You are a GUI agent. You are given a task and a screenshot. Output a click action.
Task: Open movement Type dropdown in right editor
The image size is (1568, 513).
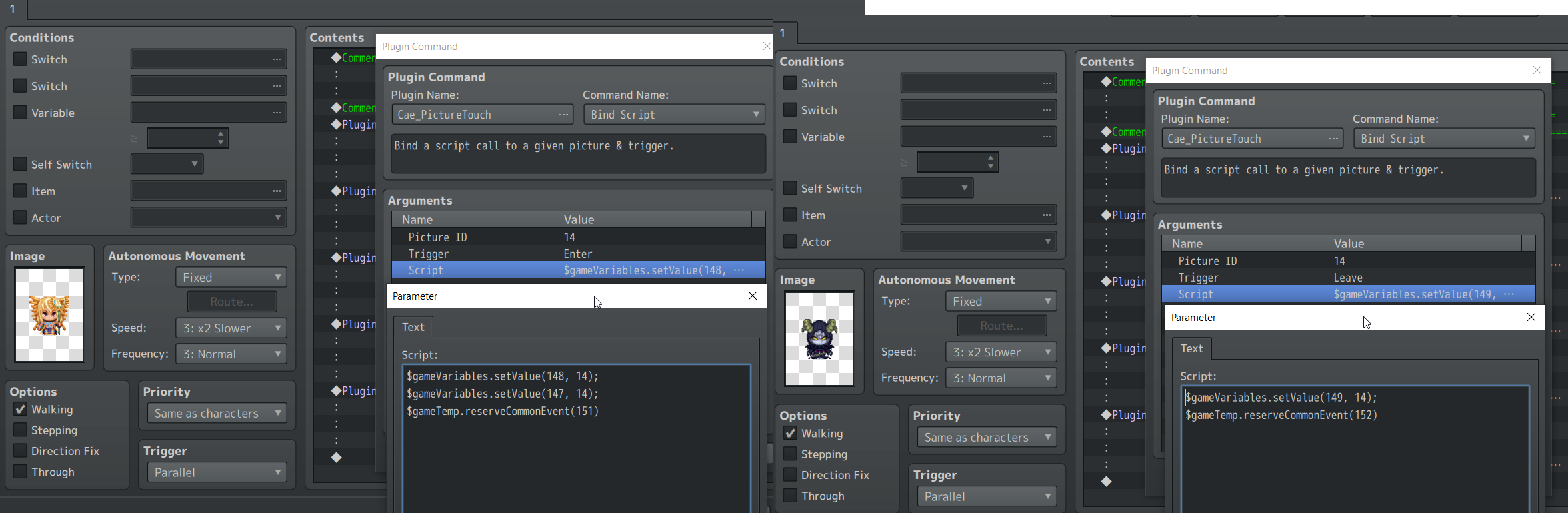(1001, 301)
